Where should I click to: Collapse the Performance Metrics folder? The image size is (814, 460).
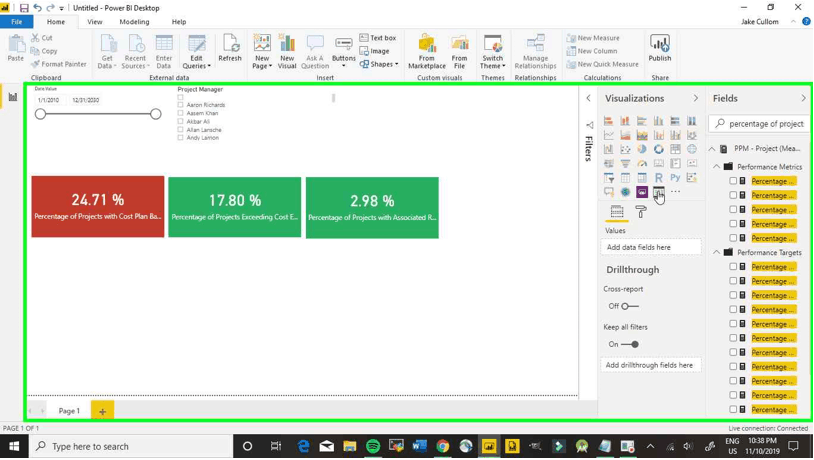click(717, 167)
